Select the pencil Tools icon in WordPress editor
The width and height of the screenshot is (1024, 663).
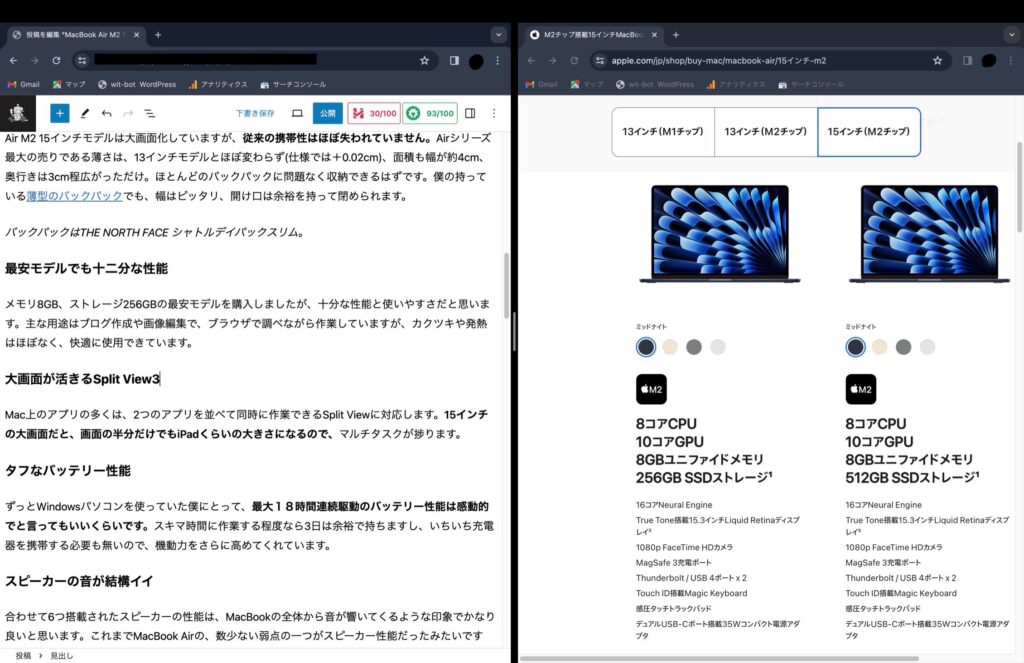85,113
